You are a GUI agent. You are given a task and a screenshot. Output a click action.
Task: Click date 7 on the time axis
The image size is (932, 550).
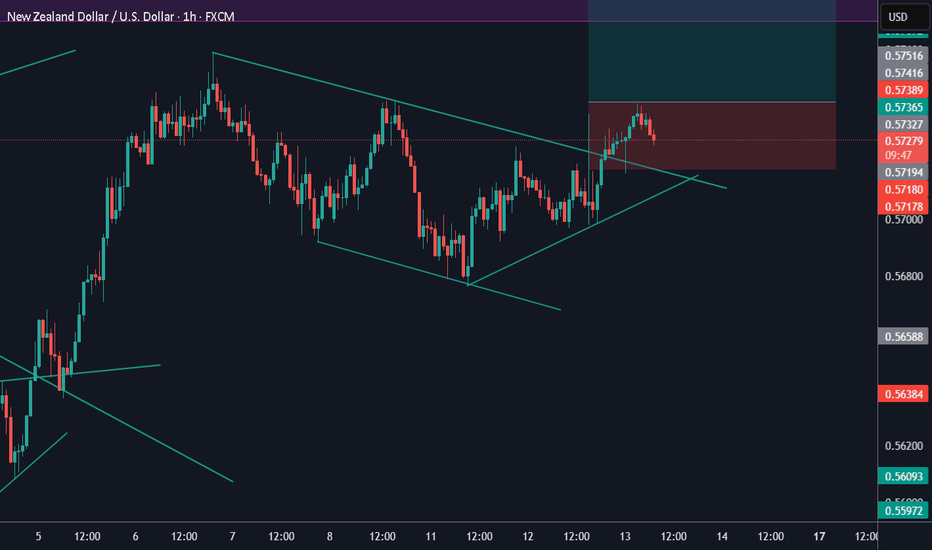232,536
